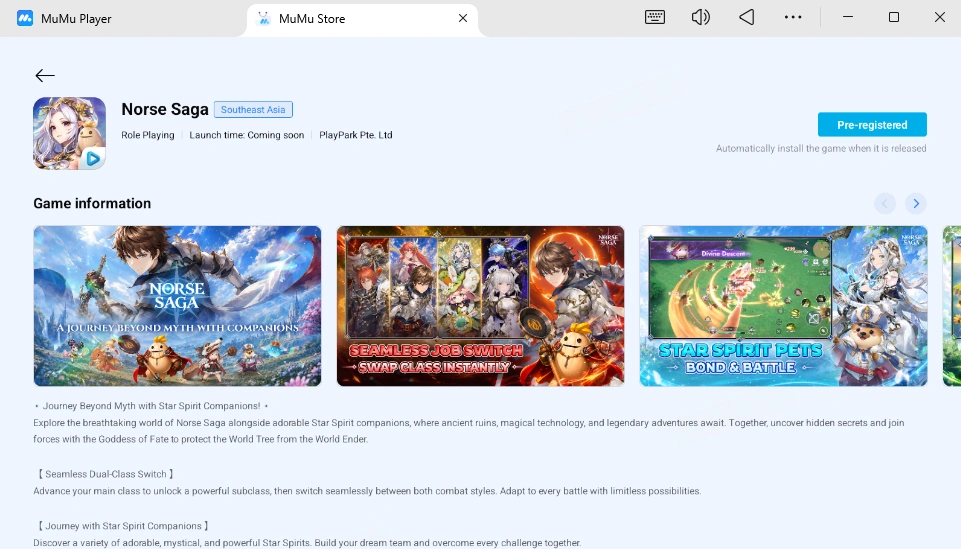The width and height of the screenshot is (961, 549).
Task: Click the Norse Saga game icon
Action: coord(69,133)
